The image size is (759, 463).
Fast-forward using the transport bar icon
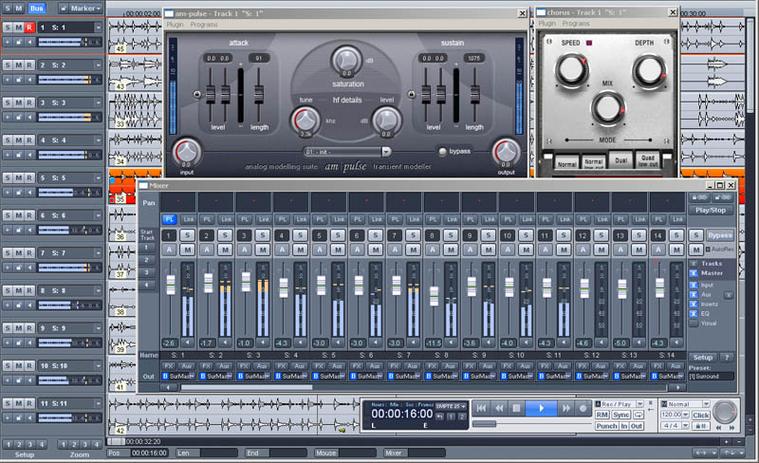[x=566, y=408]
